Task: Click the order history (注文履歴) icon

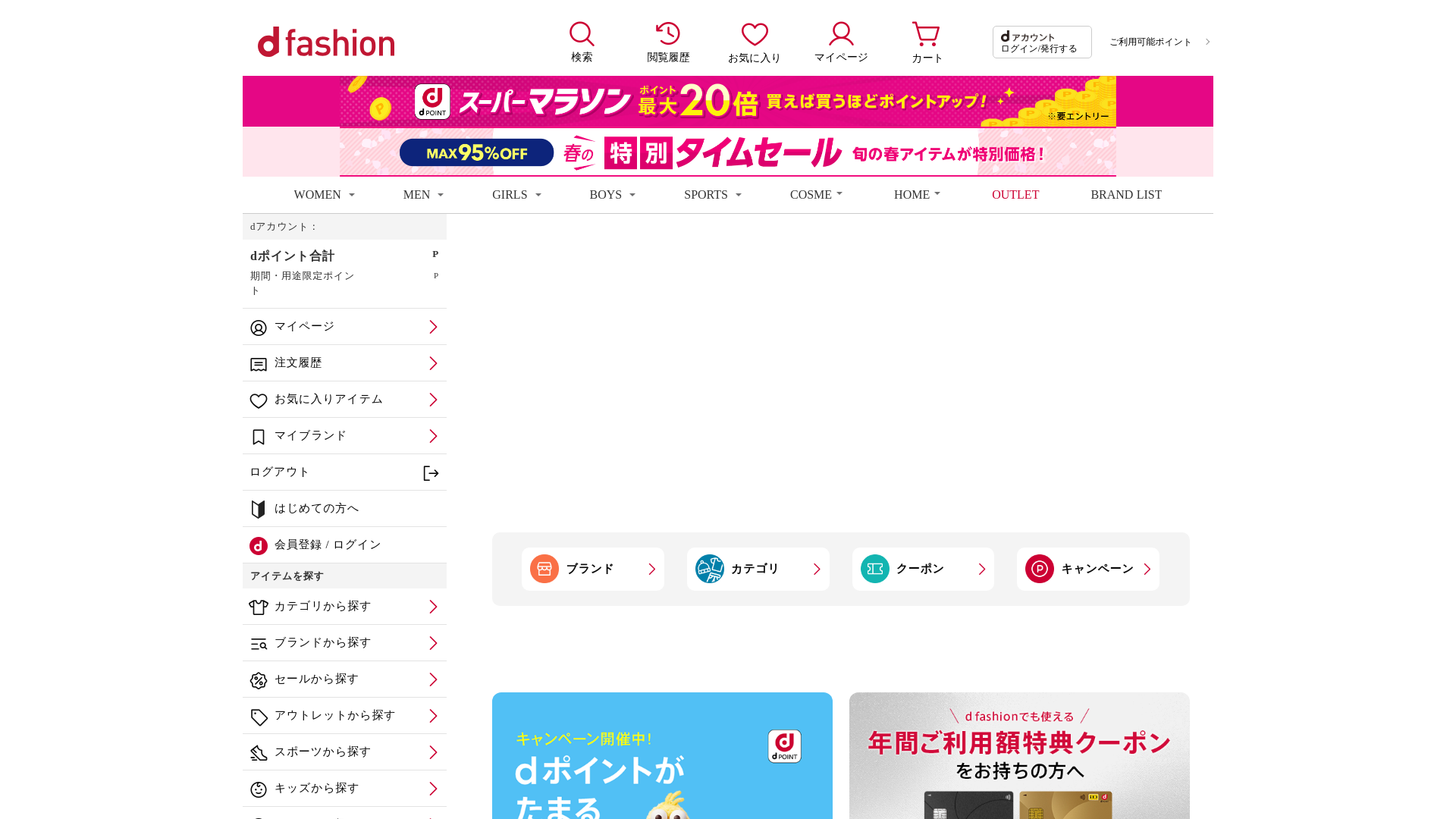Action: (259, 365)
